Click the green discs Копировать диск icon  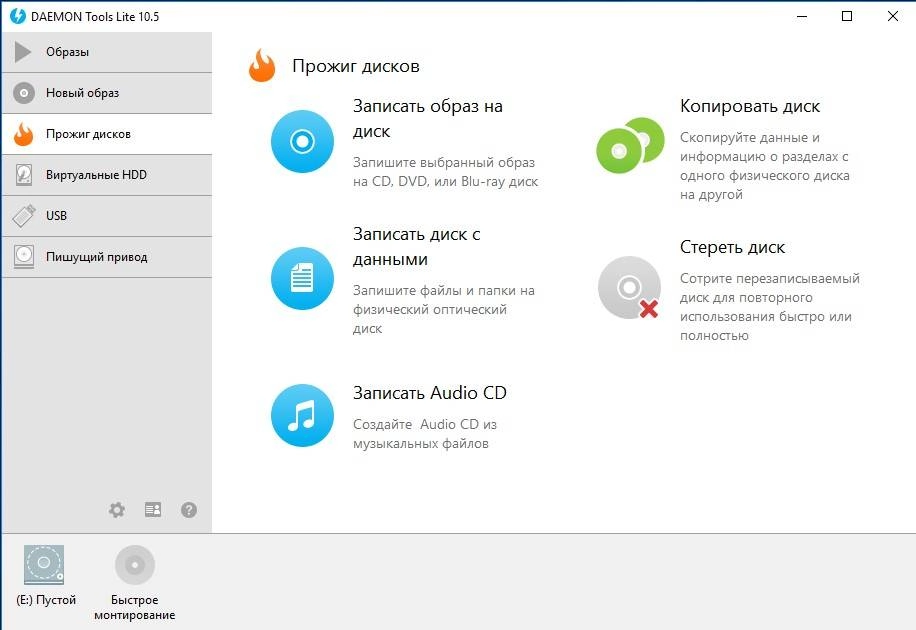pyautogui.click(x=630, y=145)
